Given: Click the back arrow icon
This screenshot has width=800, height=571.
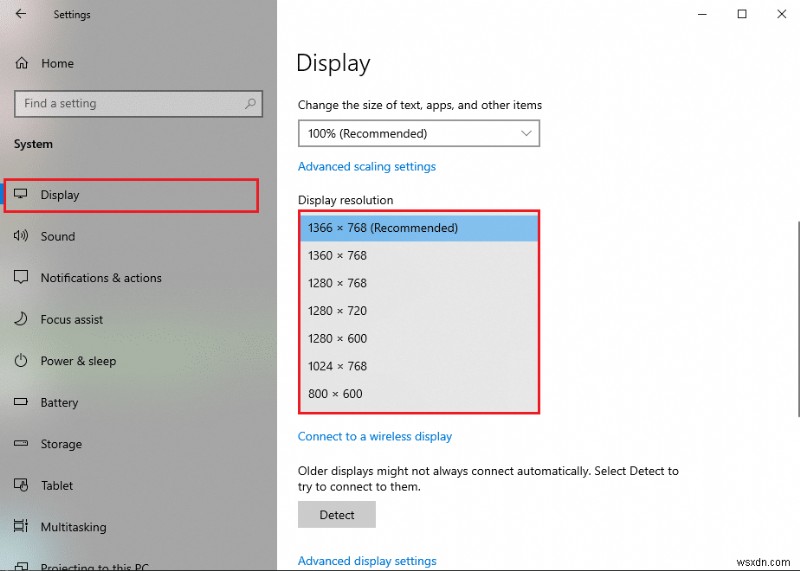Looking at the screenshot, I should click(x=22, y=15).
